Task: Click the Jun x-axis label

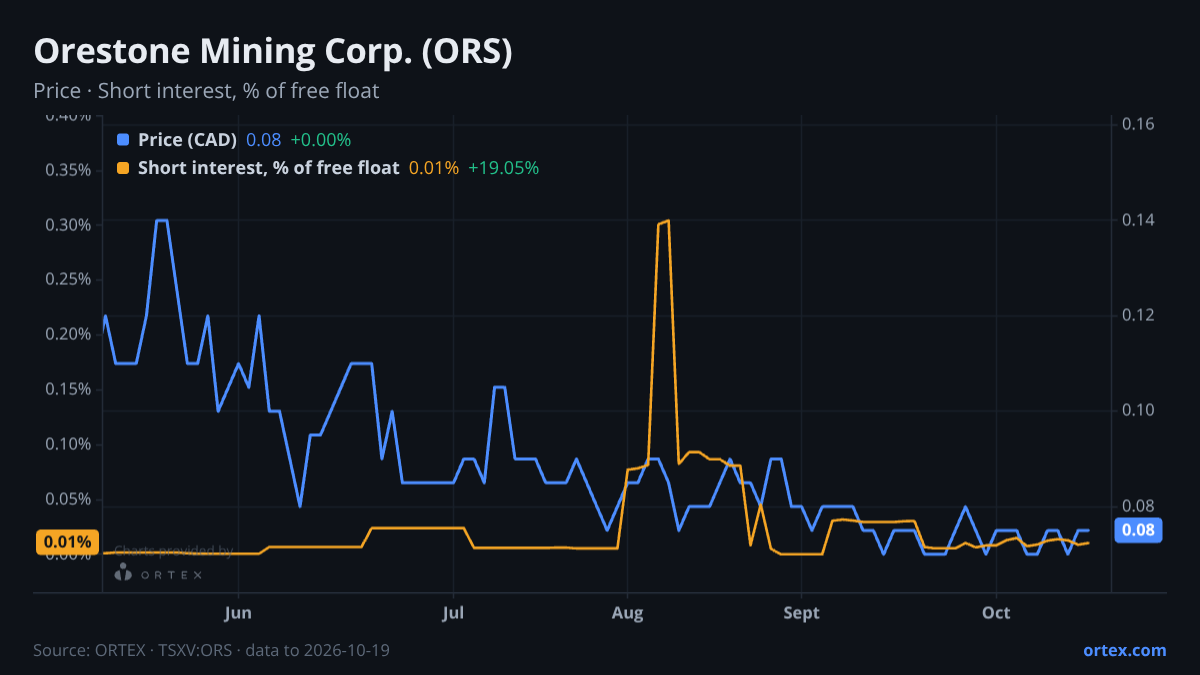Action: click(238, 613)
